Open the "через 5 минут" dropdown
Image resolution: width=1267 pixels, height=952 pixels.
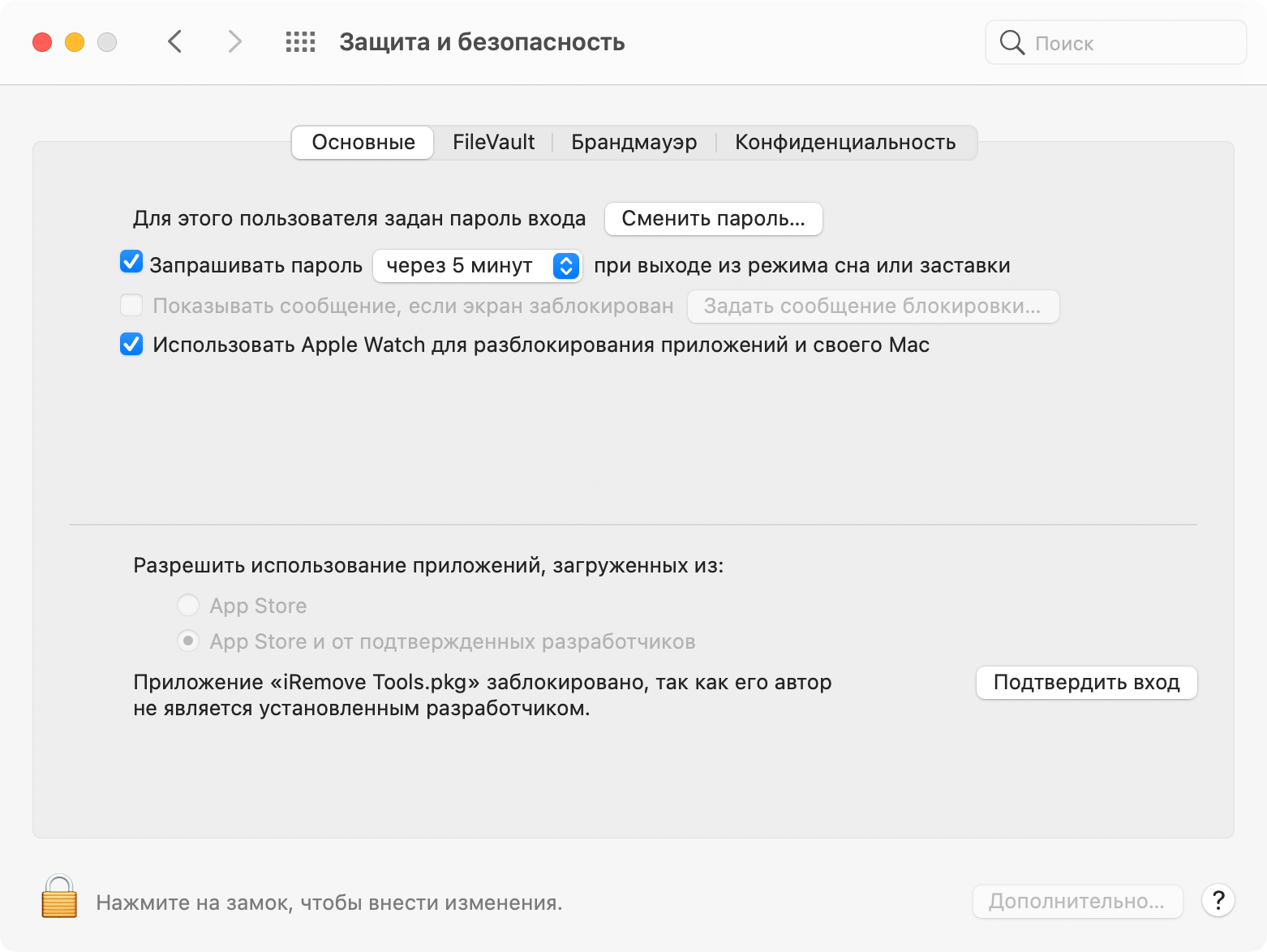[x=477, y=266]
